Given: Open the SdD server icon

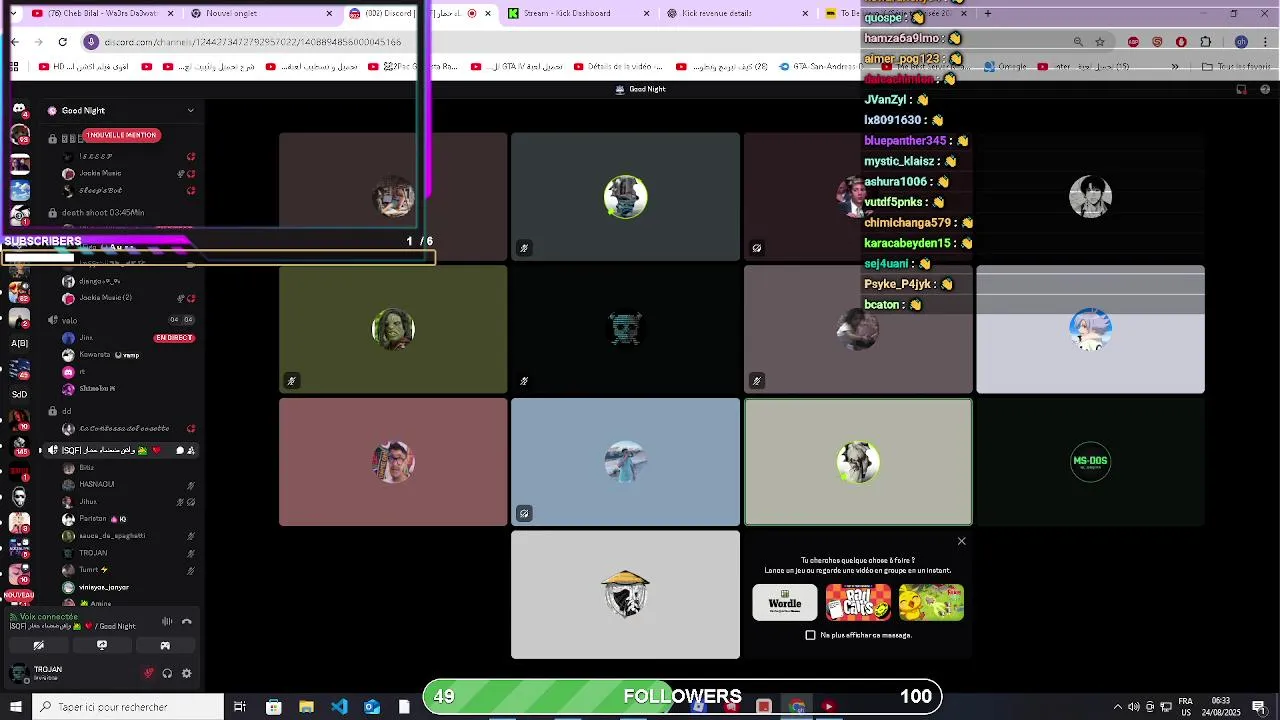Looking at the screenshot, I should [x=19, y=394].
